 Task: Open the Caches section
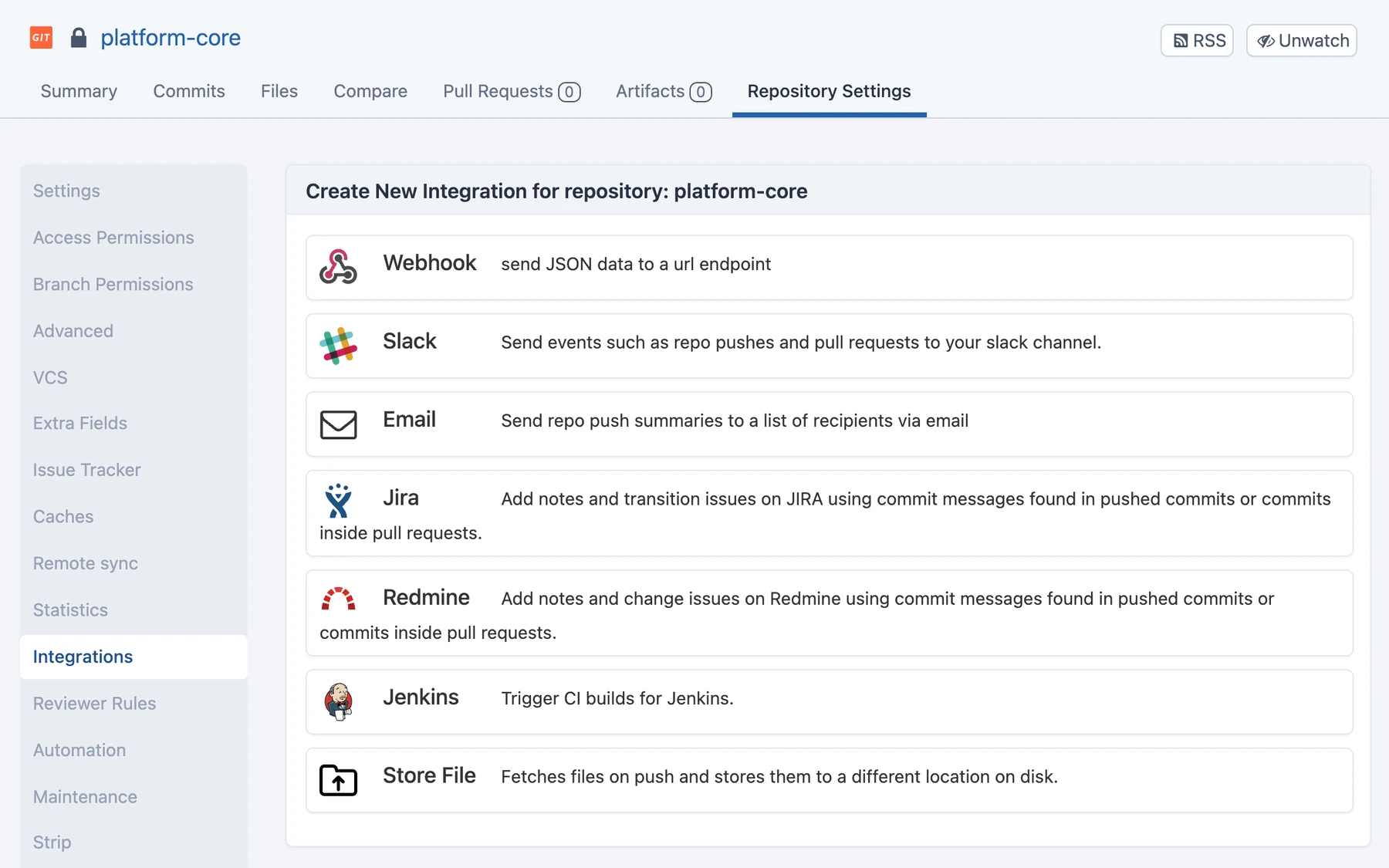[x=133, y=516]
